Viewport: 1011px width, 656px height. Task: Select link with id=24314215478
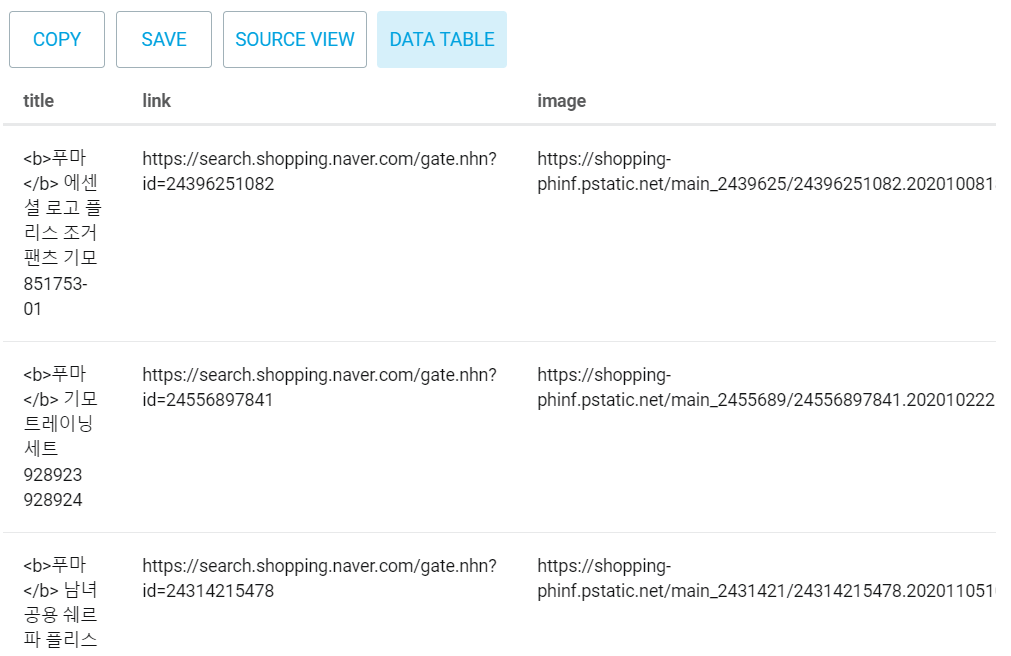(320, 578)
